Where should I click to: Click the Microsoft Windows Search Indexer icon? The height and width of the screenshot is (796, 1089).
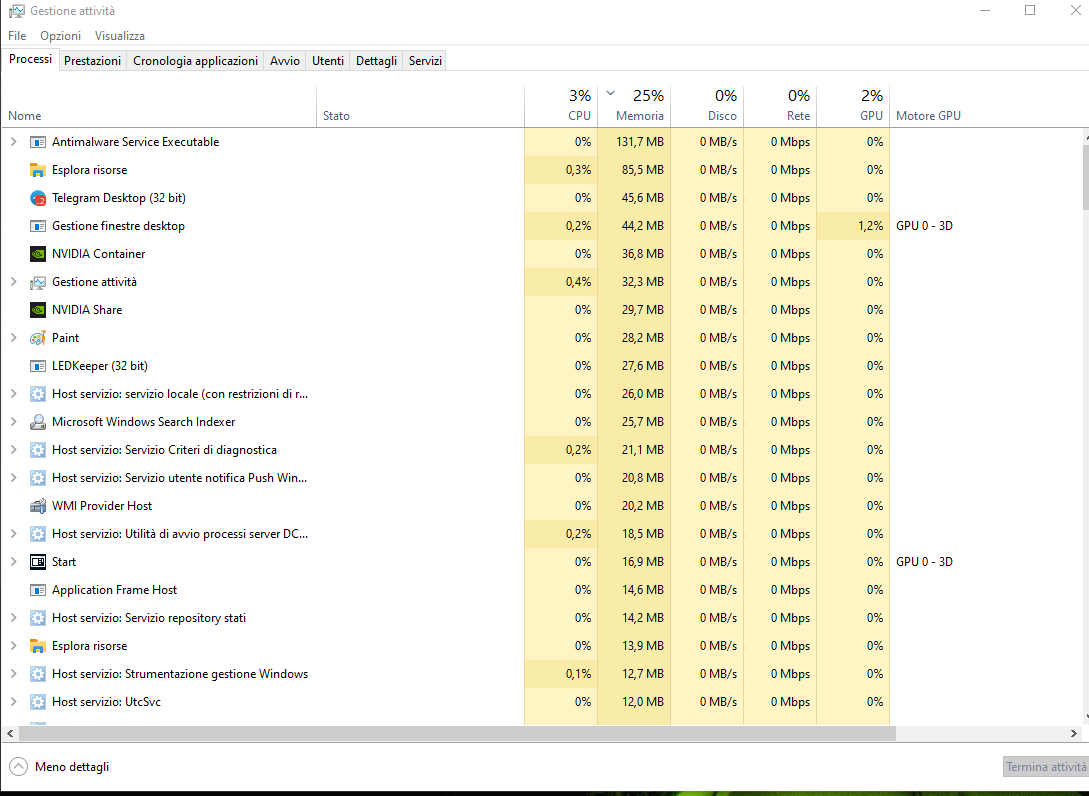click(38, 422)
